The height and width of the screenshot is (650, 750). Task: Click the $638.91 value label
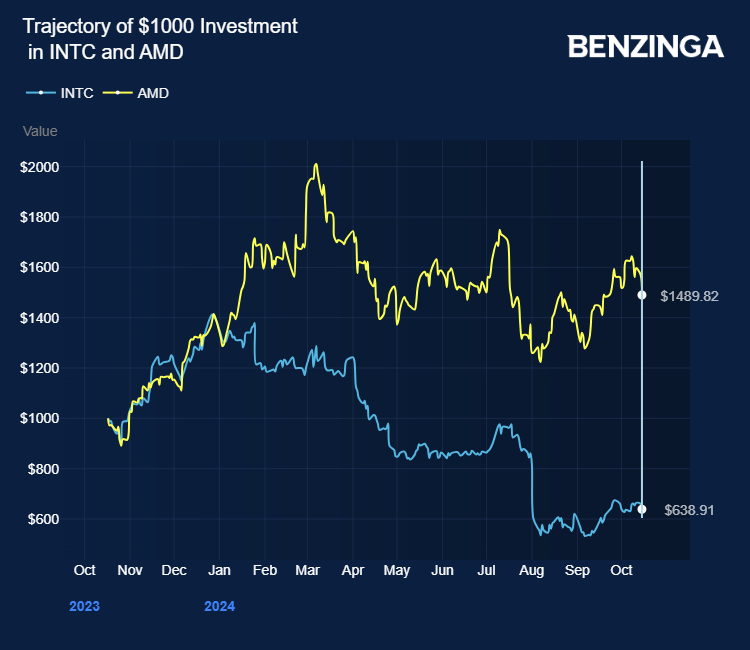(x=689, y=510)
